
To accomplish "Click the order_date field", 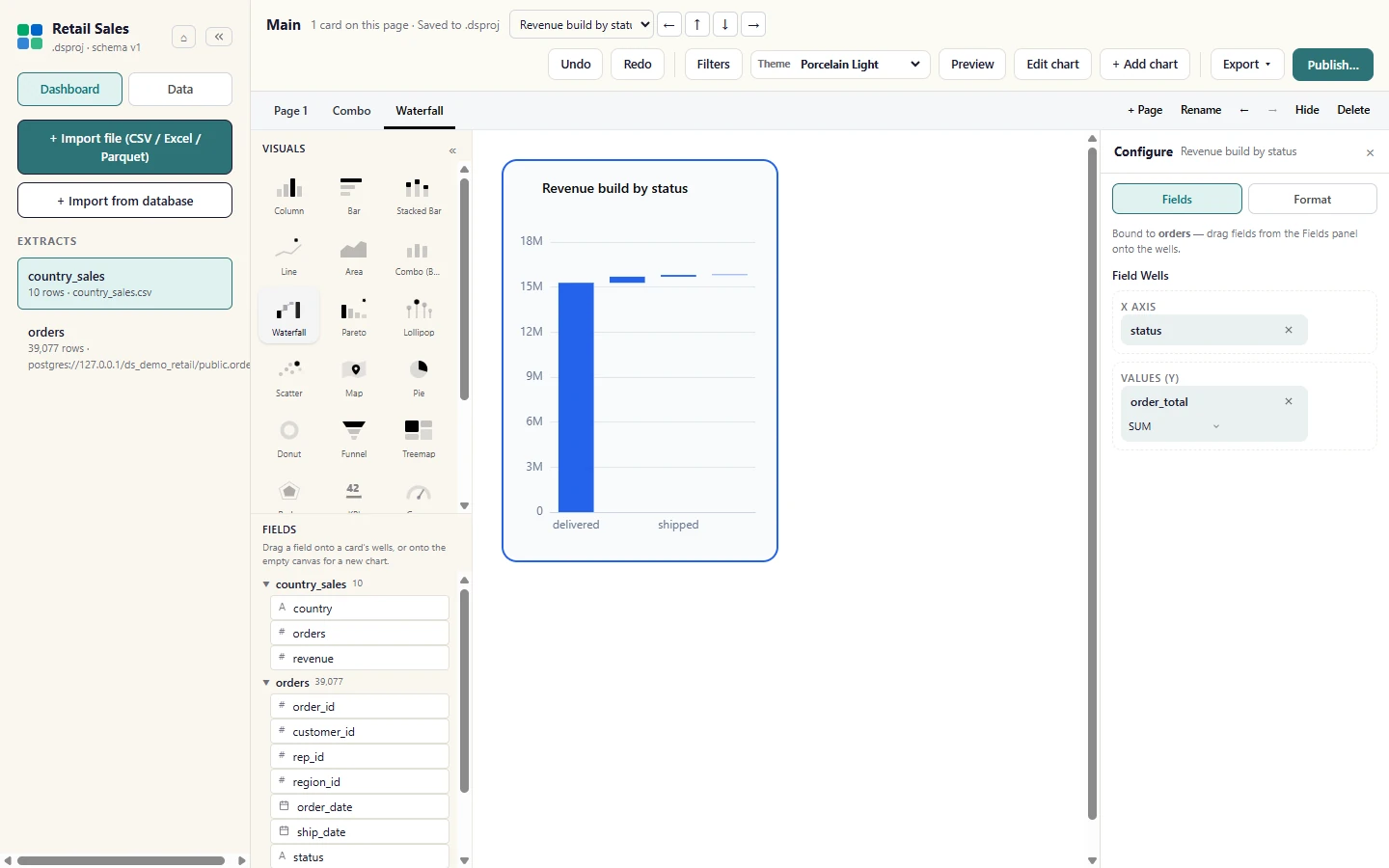I will [360, 806].
